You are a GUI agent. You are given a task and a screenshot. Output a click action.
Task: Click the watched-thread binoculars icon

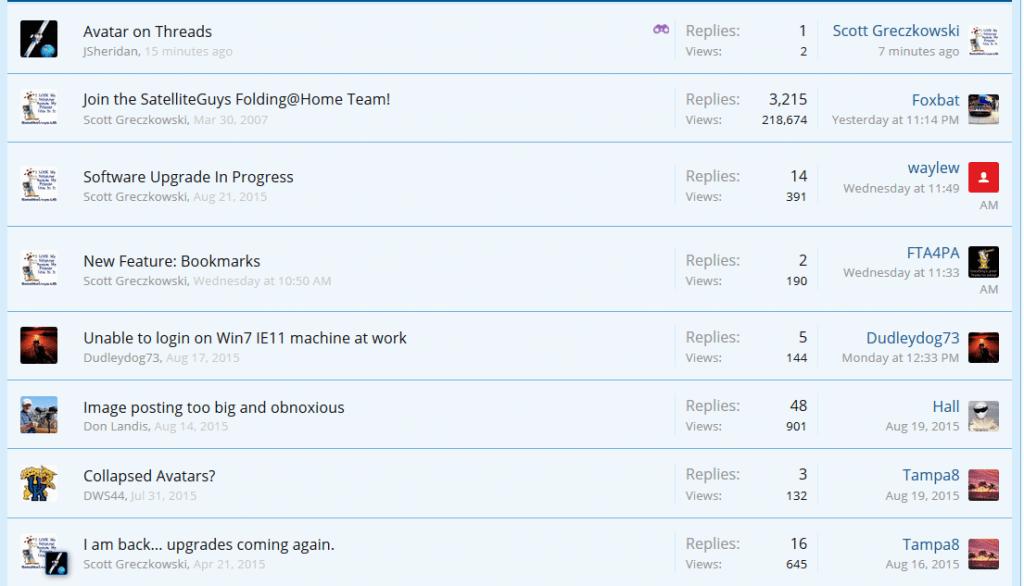pyautogui.click(x=661, y=29)
